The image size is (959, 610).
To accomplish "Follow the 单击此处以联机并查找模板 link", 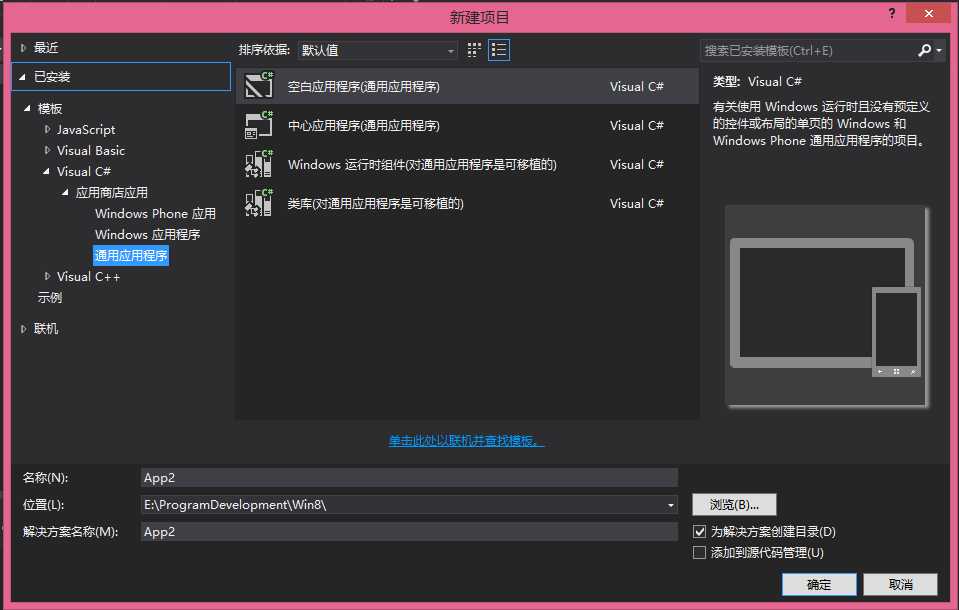I will (x=466, y=441).
